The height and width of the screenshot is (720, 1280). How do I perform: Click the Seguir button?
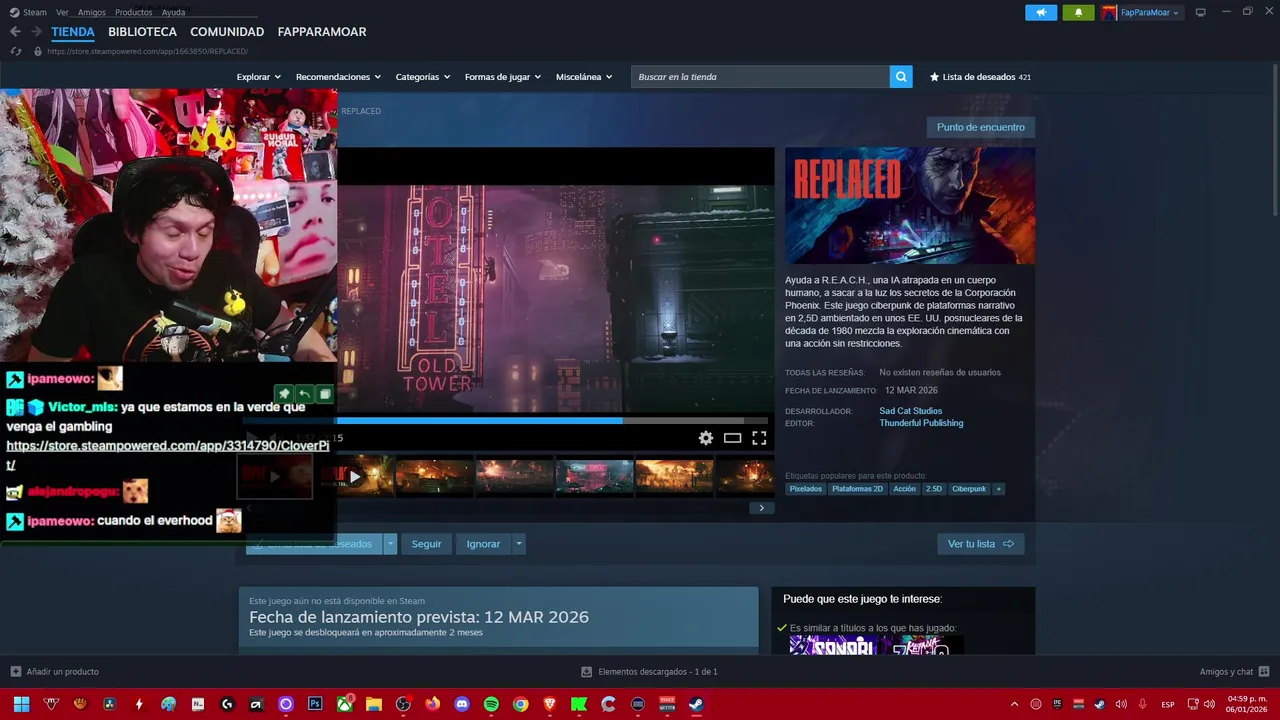click(426, 544)
